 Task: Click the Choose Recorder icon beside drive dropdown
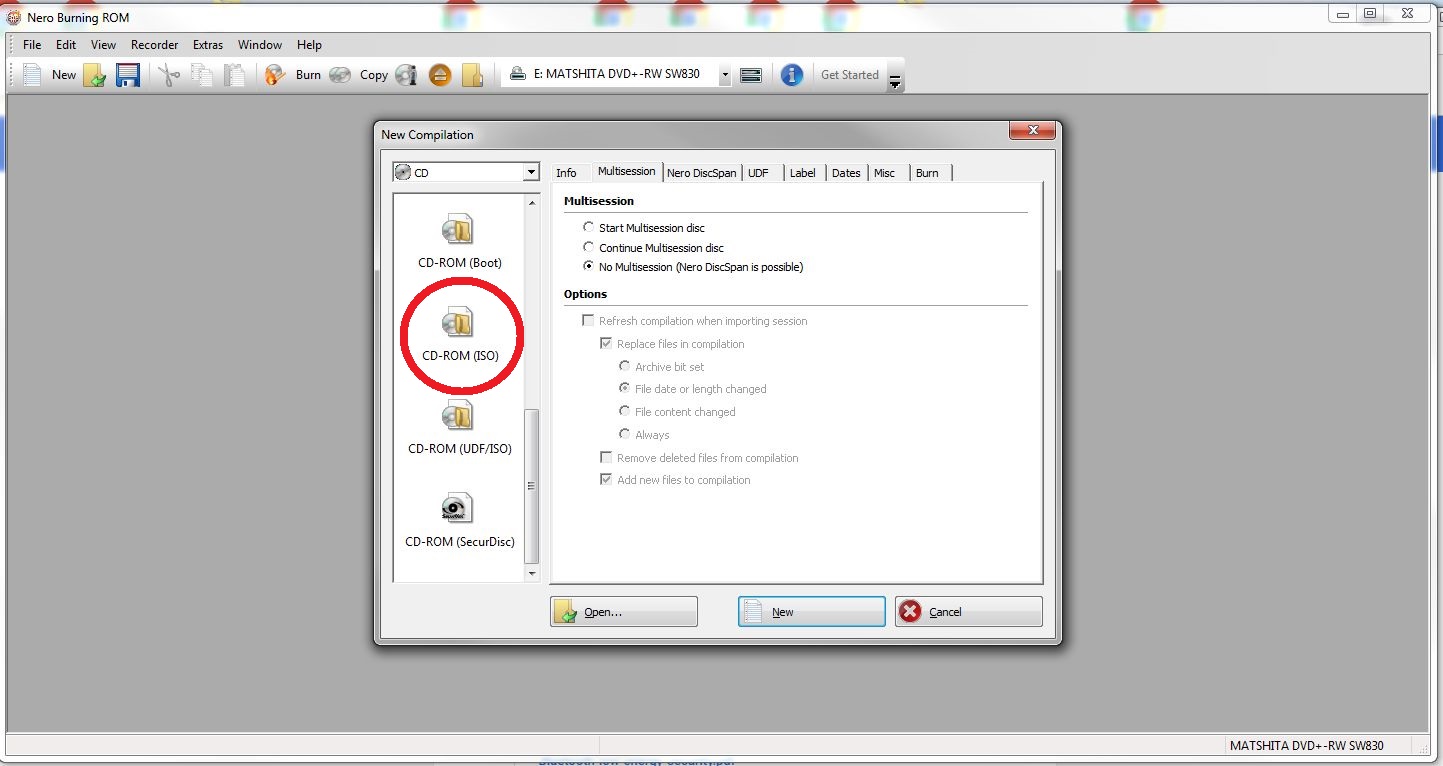(x=752, y=75)
